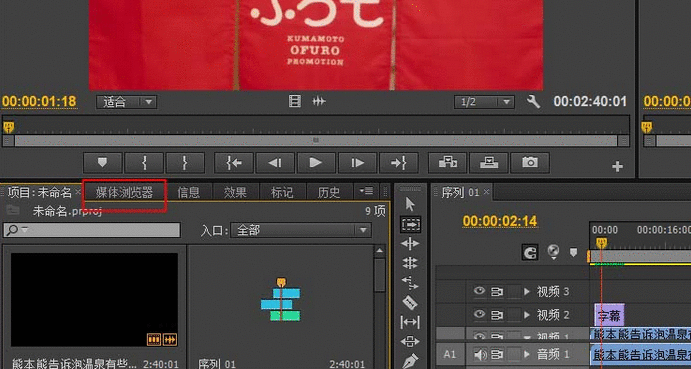Open the search filter magnifier dropdown
691x369 pixels.
[18, 230]
